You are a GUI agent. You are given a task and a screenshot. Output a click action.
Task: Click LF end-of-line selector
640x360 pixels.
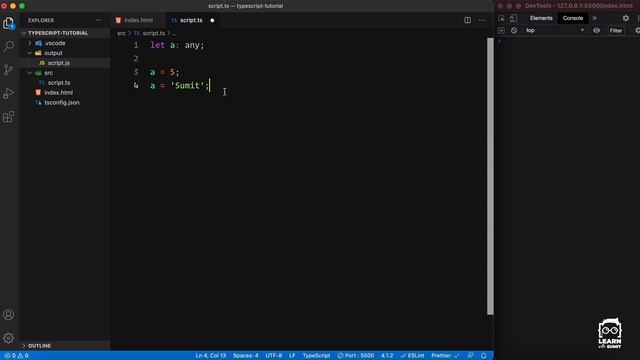click(x=292, y=356)
